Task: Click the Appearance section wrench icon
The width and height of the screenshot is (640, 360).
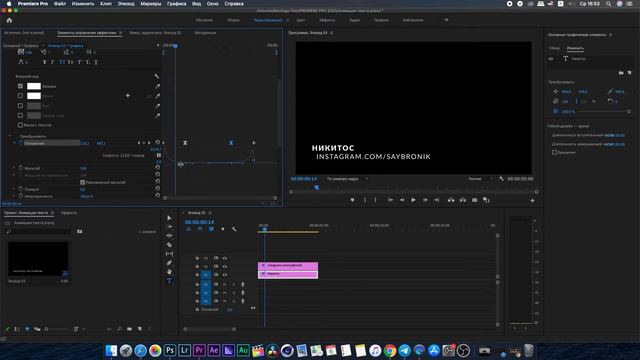Action: 156,76
